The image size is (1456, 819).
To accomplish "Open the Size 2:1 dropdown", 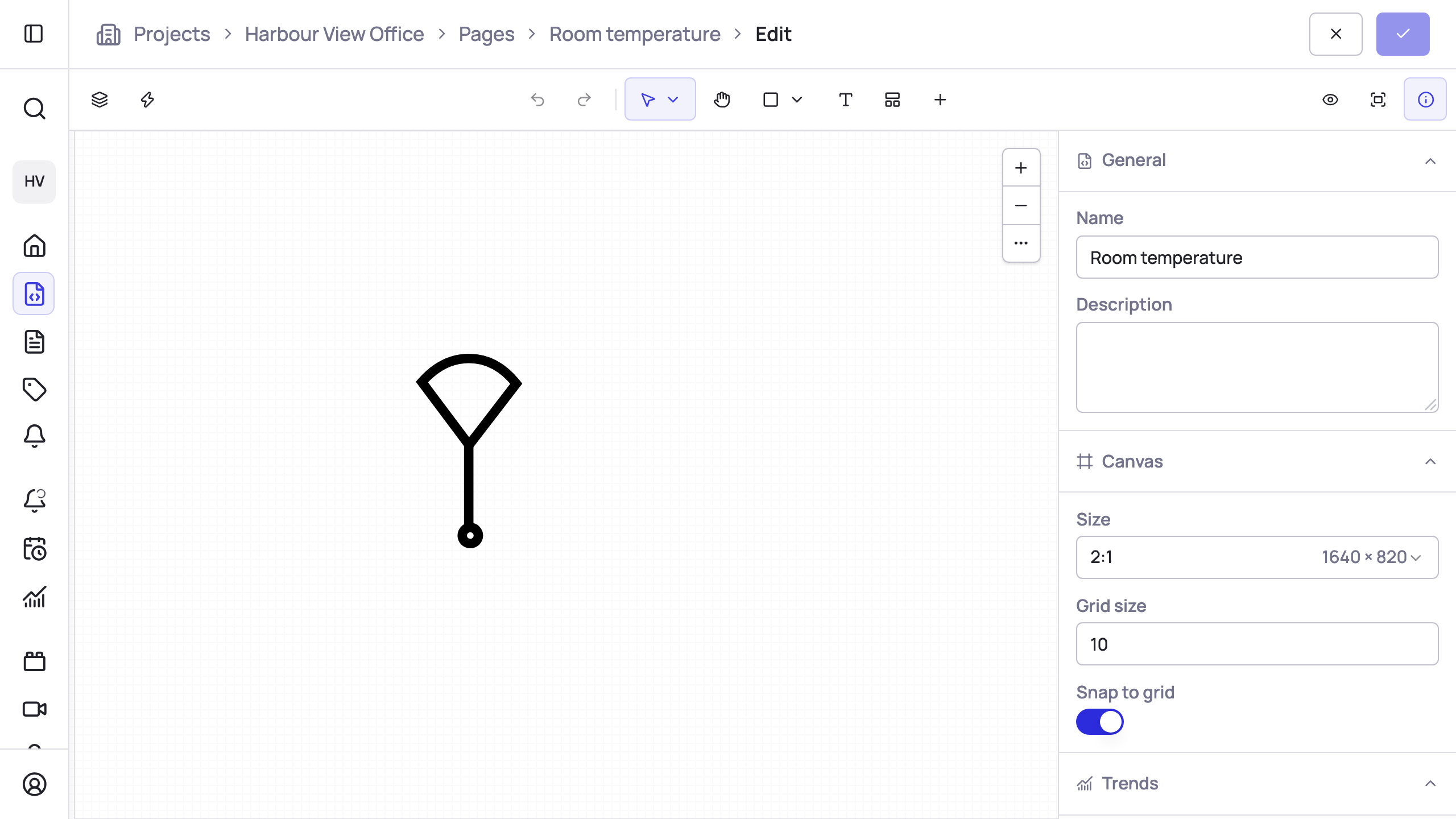I will (1257, 557).
